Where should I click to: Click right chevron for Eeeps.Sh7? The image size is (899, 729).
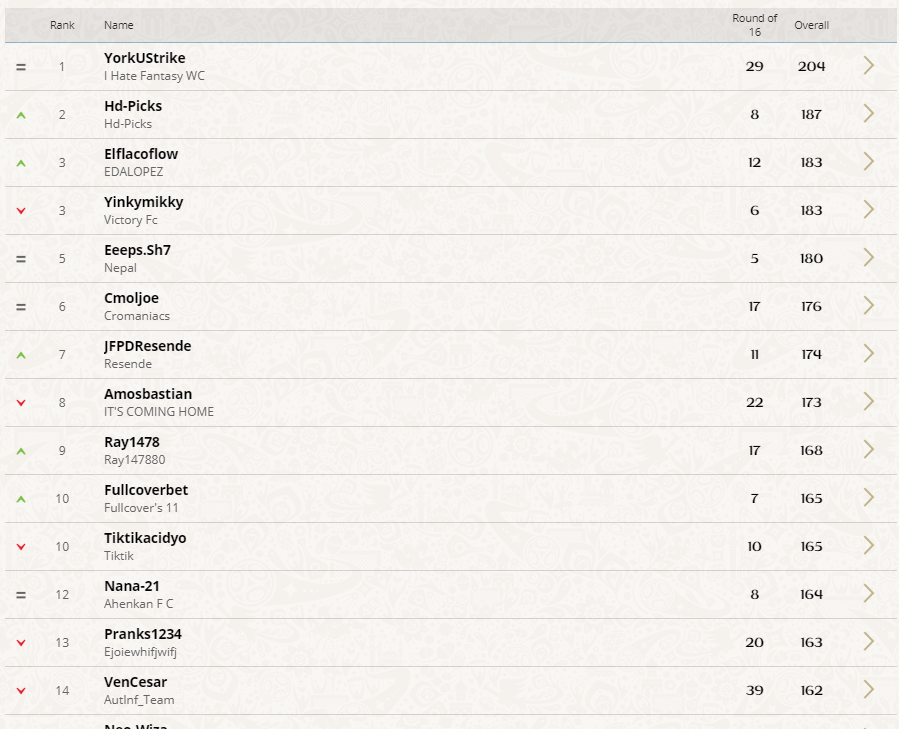pyautogui.click(x=869, y=258)
